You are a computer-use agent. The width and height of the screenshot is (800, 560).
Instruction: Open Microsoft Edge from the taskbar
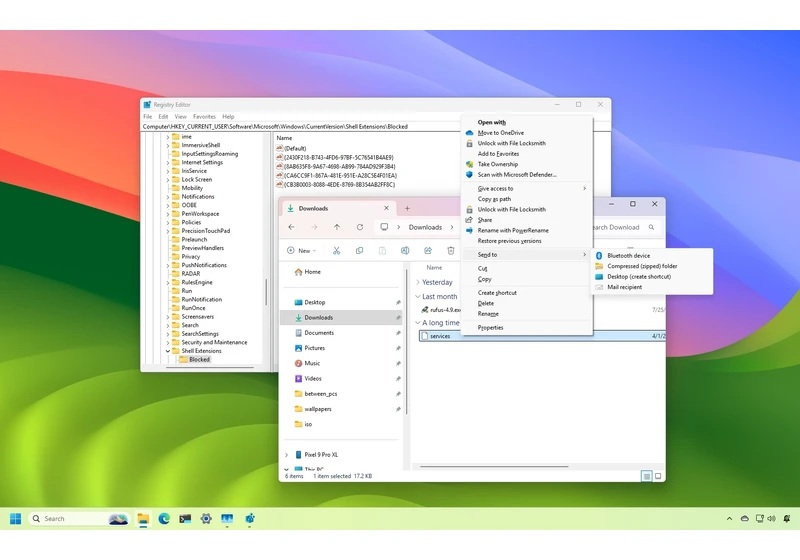(164, 519)
